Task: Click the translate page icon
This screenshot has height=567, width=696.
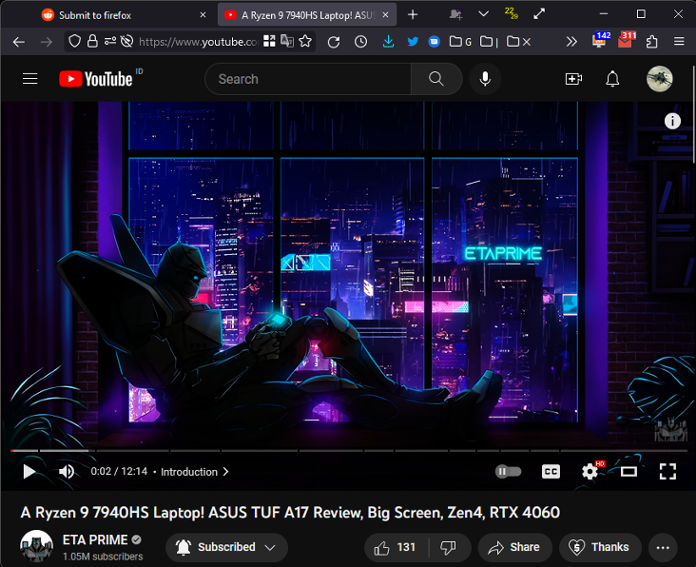Action: 287,41
